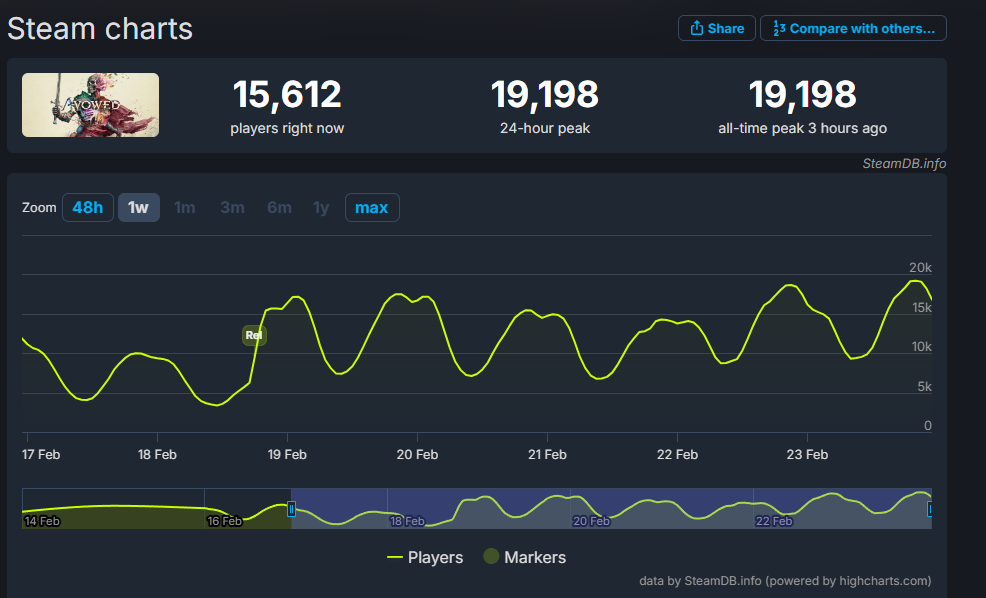986x598 pixels.
Task: Click the right navigator range handle
Action: pos(929,508)
